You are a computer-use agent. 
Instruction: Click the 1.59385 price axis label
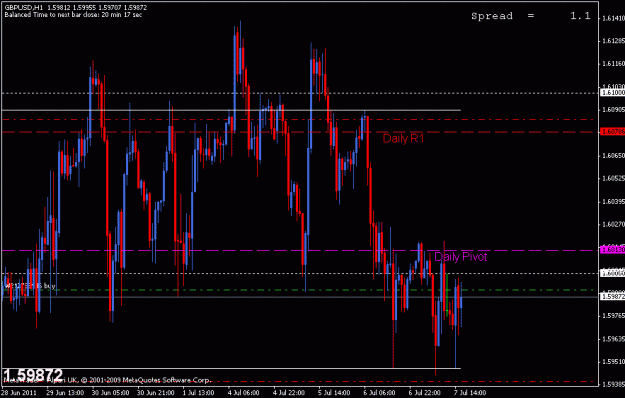[613, 385]
